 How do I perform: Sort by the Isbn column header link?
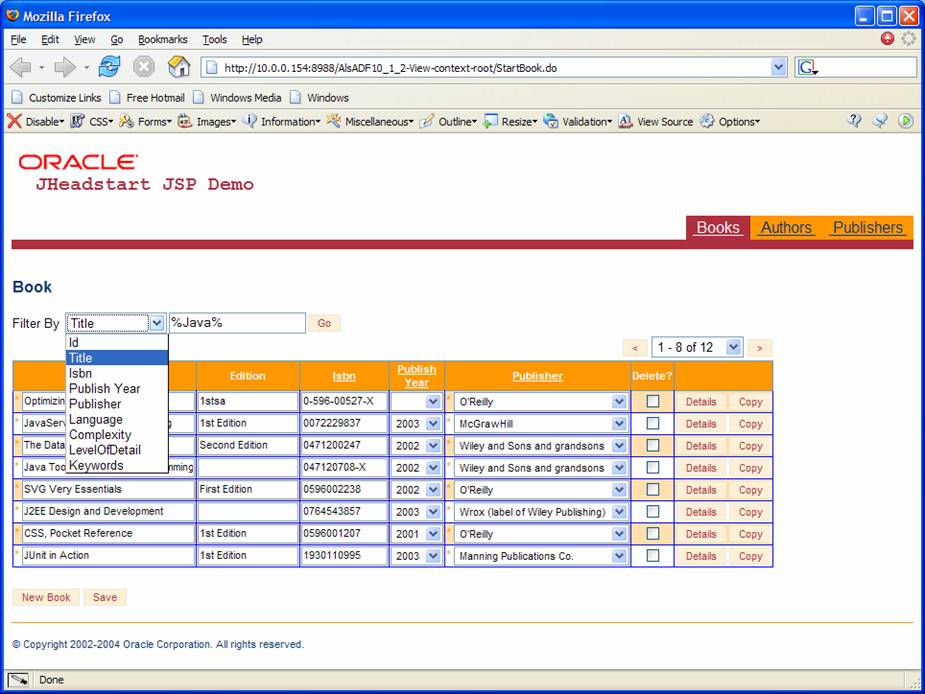pos(344,376)
